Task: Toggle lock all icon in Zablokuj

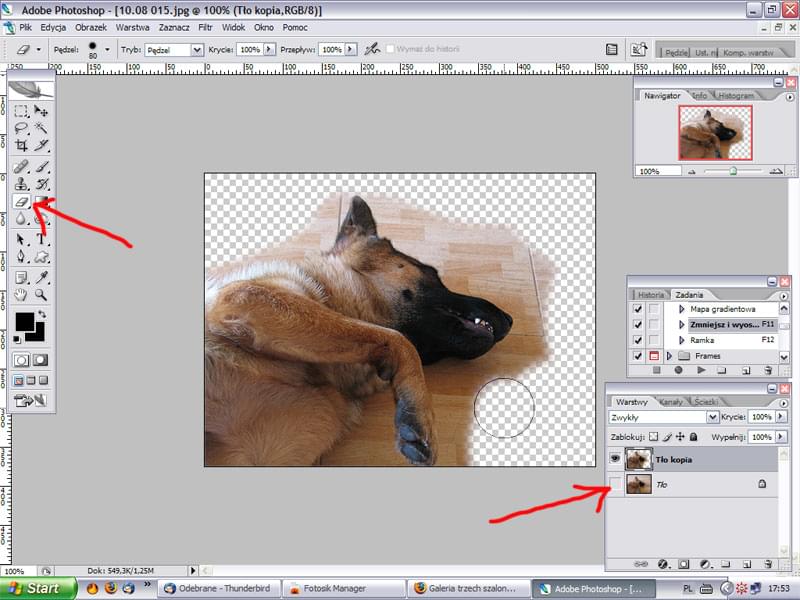Action: 693,437
